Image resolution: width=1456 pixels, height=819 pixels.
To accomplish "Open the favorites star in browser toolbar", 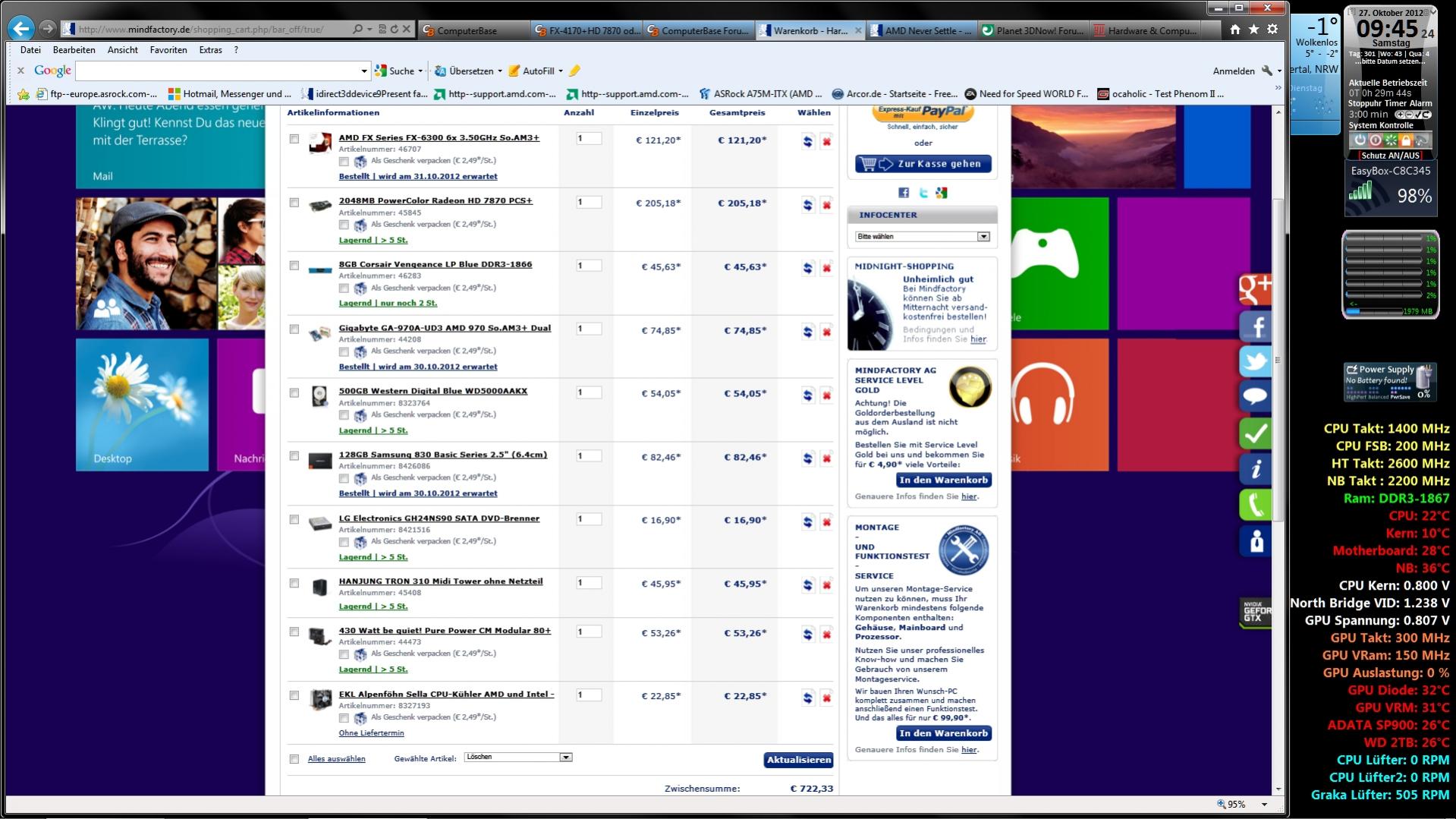I will point(1253,29).
